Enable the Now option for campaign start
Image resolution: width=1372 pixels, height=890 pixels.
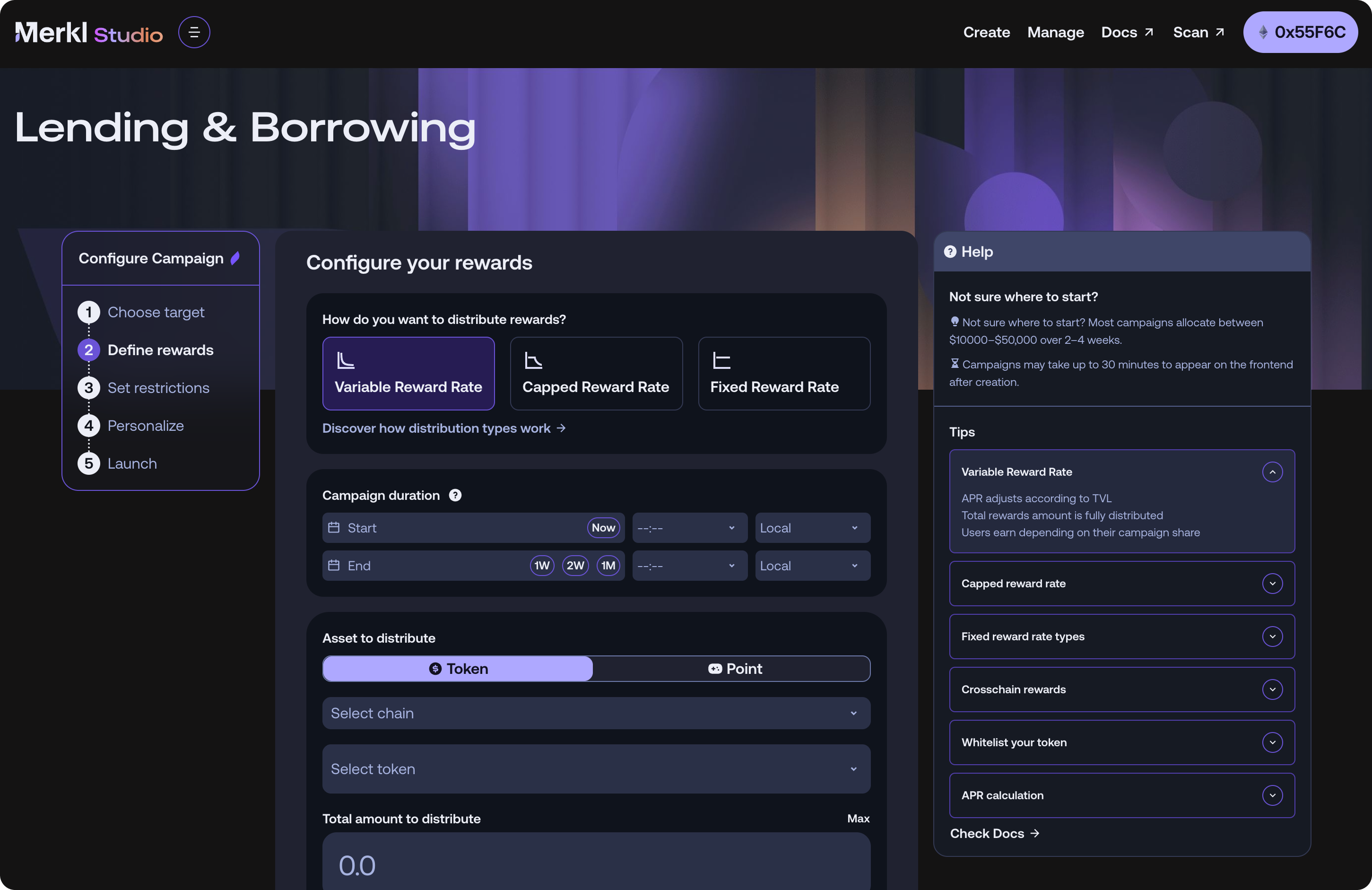pos(603,527)
